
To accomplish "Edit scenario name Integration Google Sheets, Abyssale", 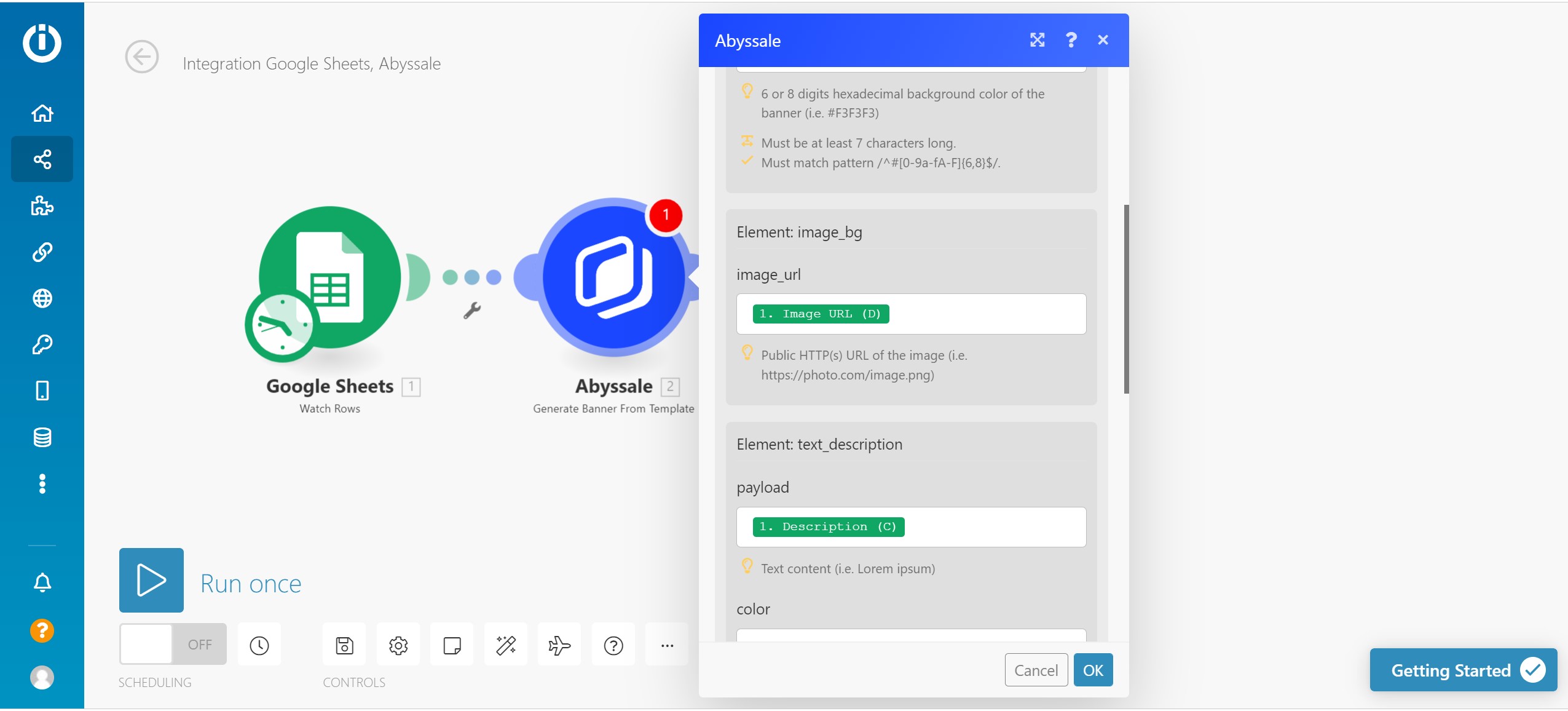I will click(312, 63).
